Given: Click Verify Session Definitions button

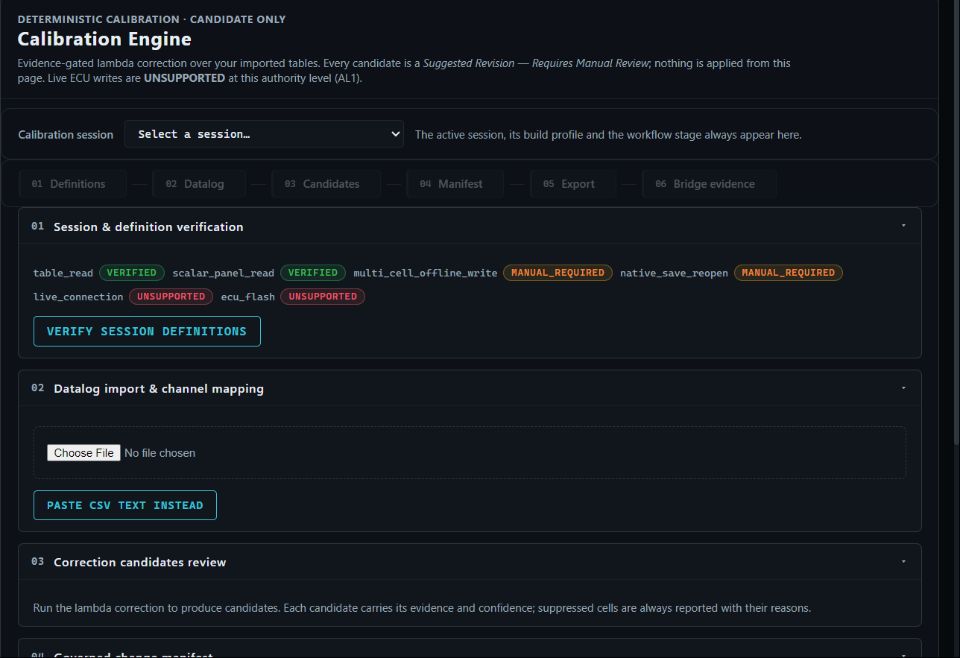Looking at the screenshot, I should click(x=147, y=331).
